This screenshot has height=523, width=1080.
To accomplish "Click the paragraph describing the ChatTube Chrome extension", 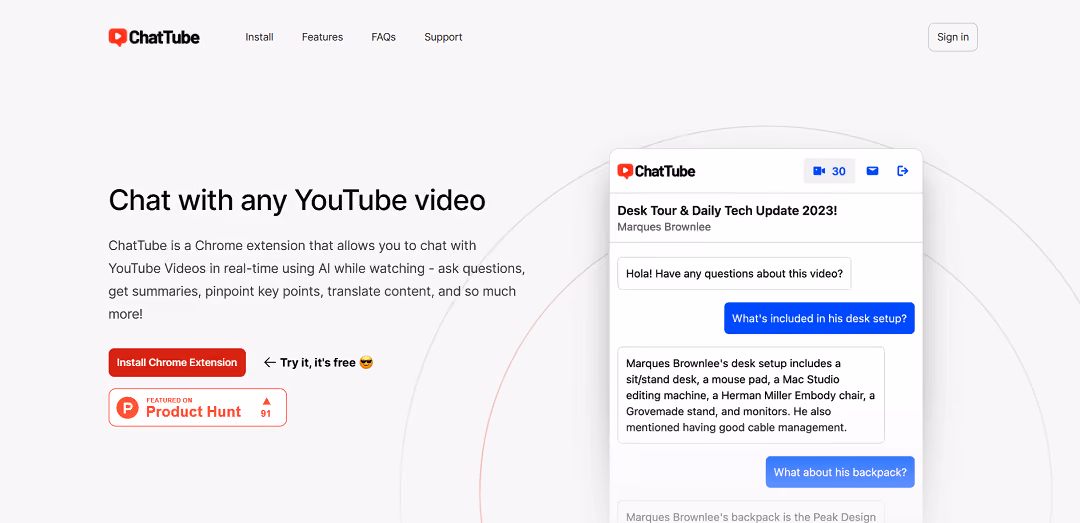I will click(317, 280).
